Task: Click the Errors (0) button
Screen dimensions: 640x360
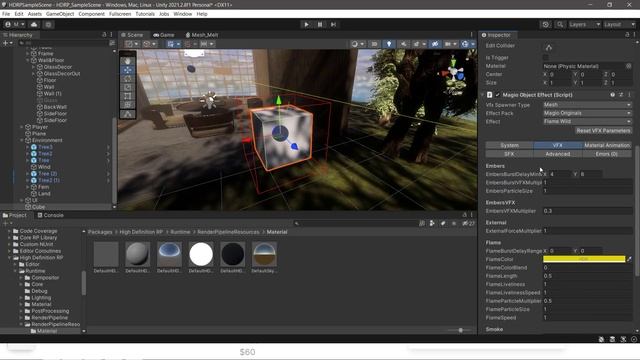Action: pyautogui.click(x=607, y=154)
